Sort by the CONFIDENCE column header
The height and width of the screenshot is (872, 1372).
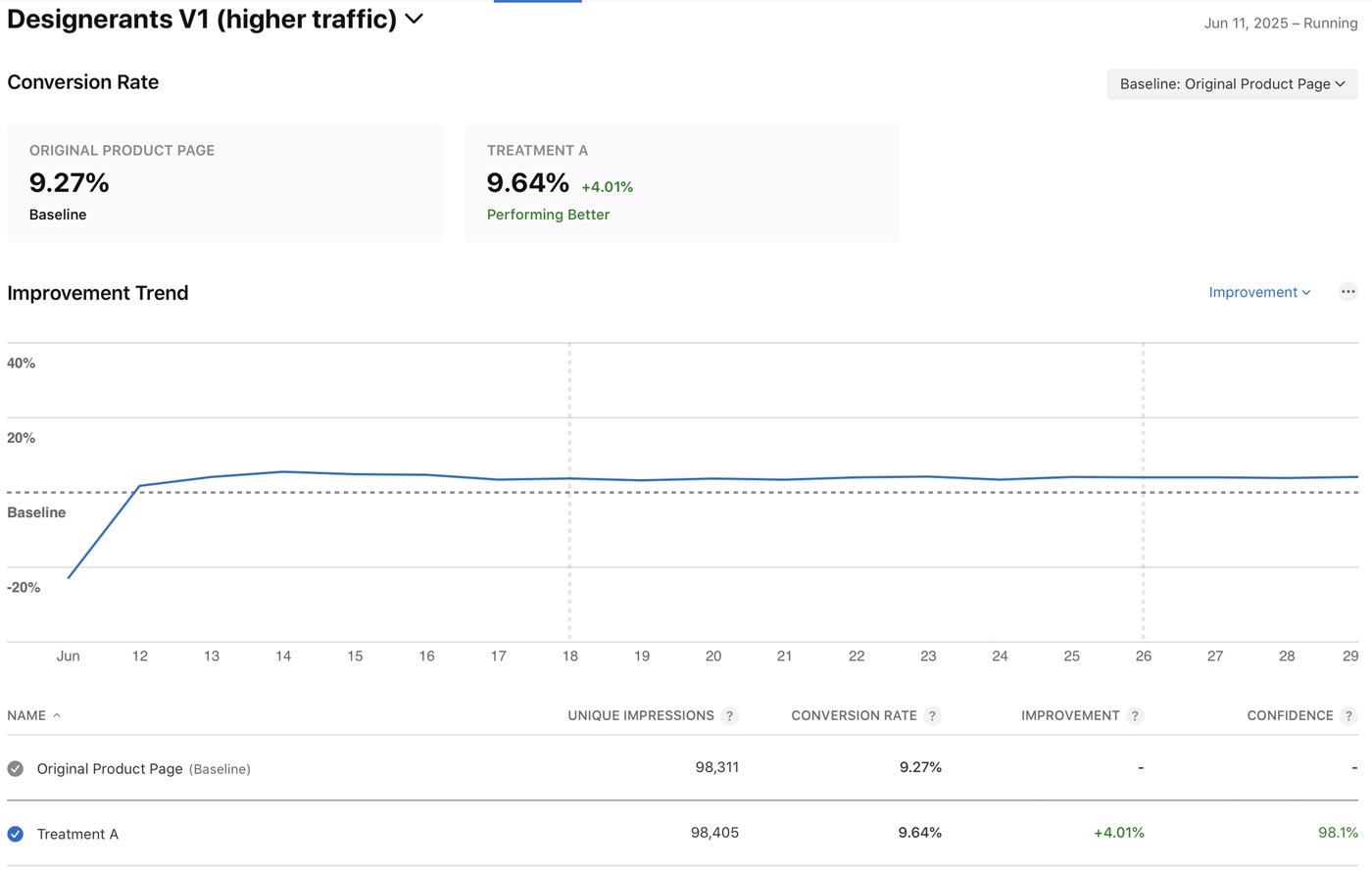1290,716
